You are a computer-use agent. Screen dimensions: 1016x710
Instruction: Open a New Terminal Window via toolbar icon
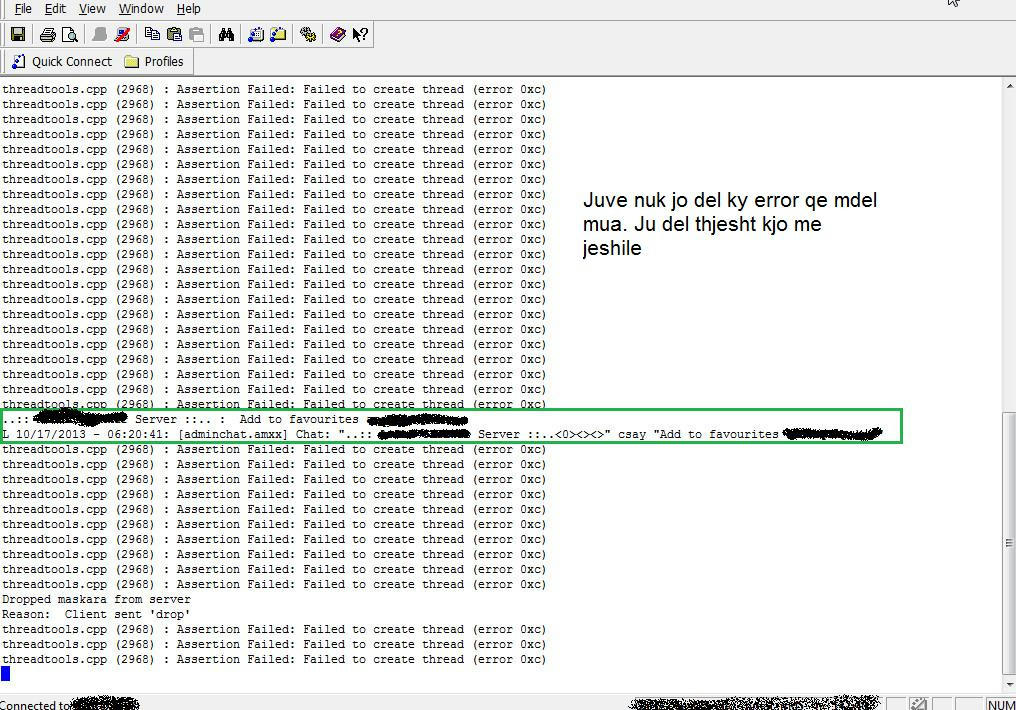point(256,34)
